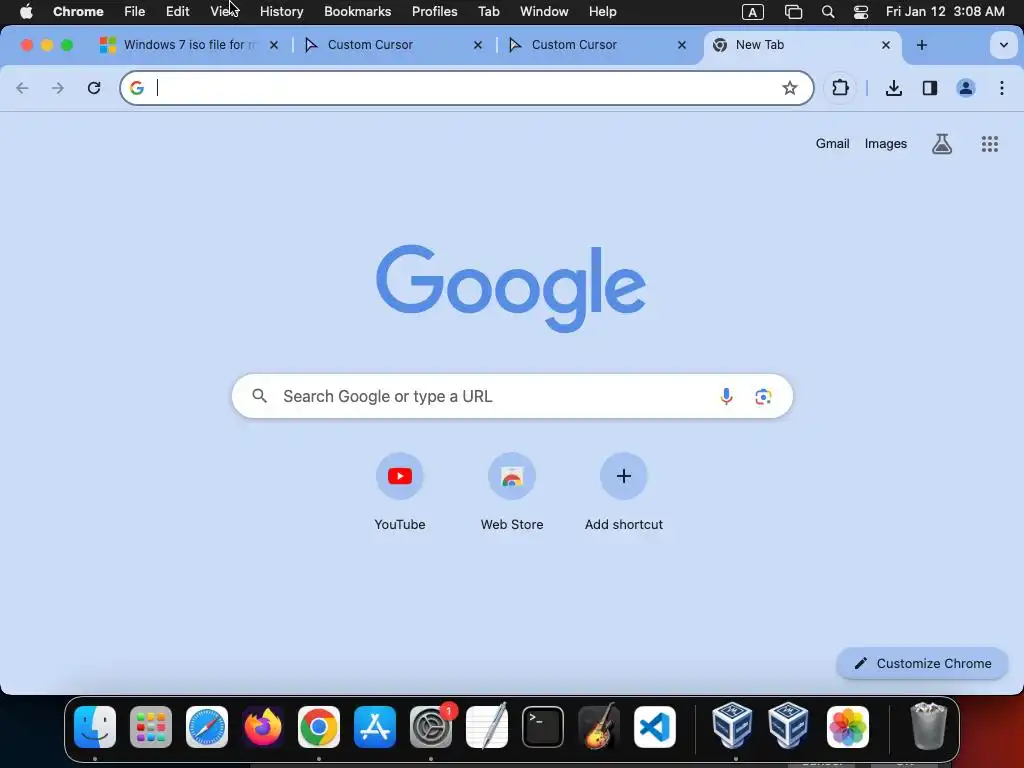Open the Help menu

click(602, 12)
